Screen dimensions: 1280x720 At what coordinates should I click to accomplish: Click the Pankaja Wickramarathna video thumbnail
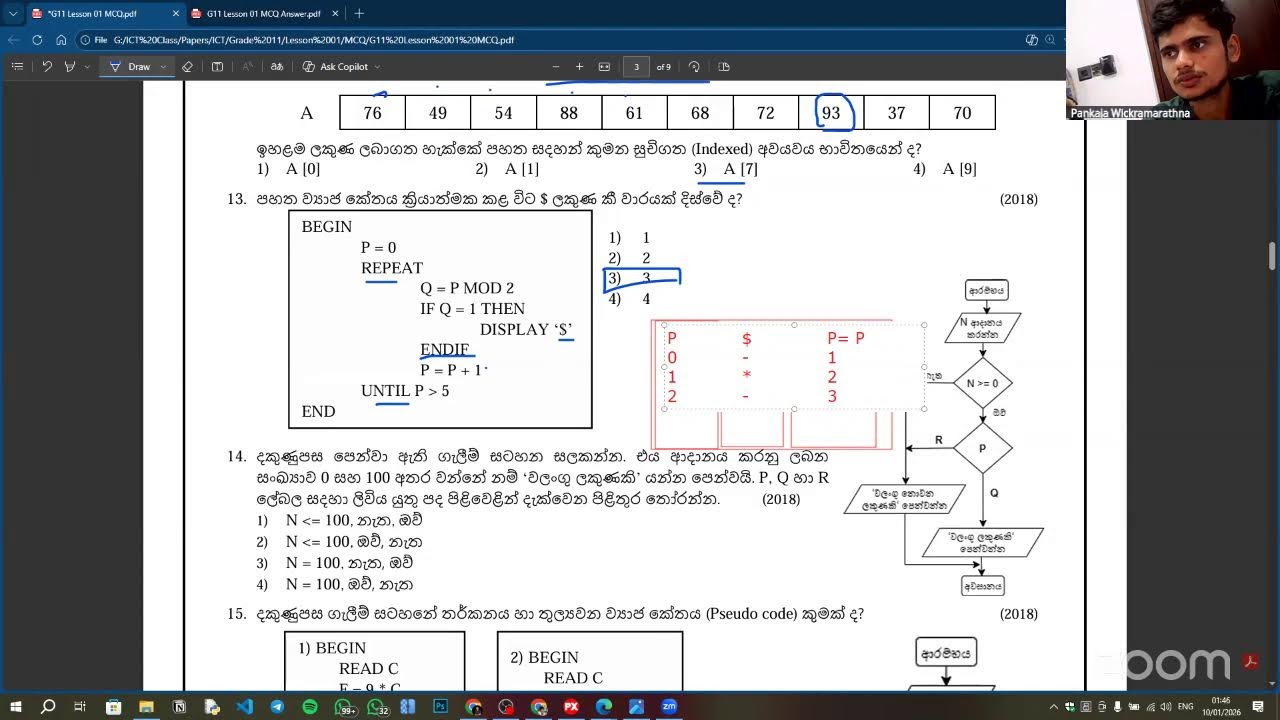pyautogui.click(x=1173, y=60)
